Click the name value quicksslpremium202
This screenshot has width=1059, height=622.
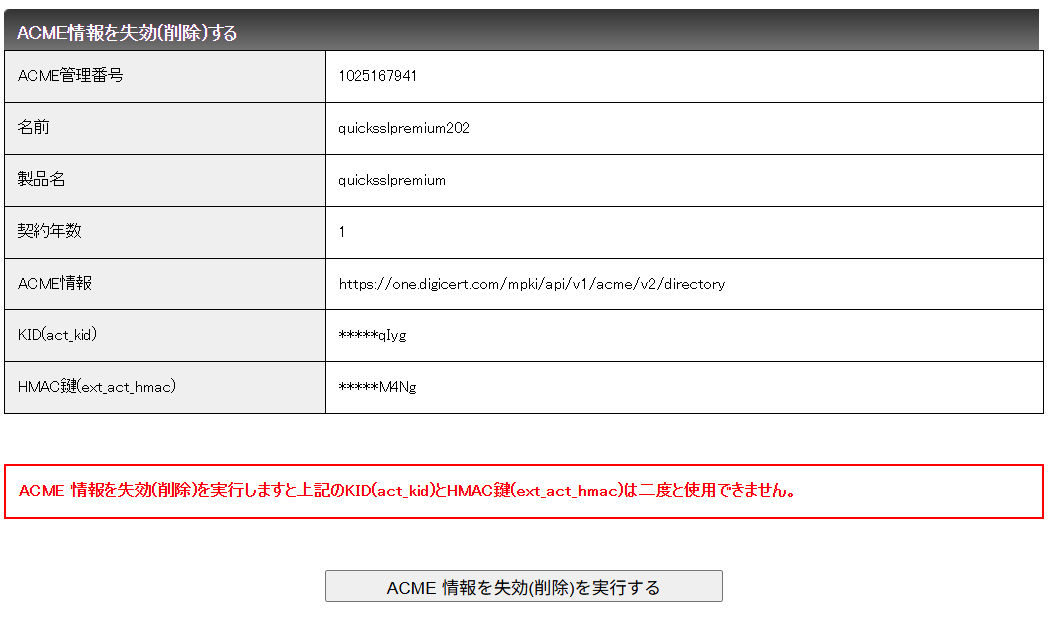[404, 128]
